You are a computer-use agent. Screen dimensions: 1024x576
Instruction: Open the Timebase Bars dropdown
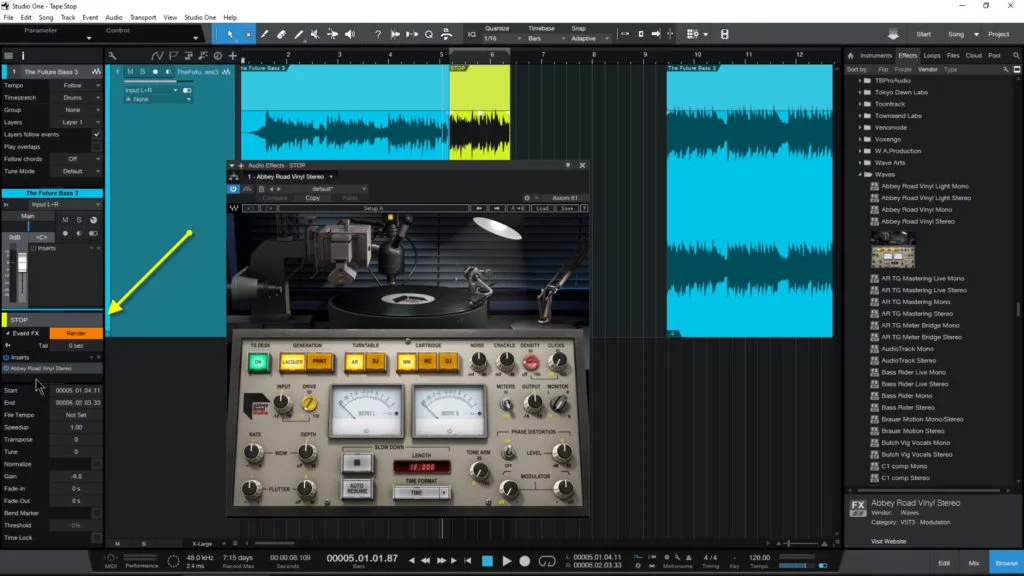tap(547, 39)
